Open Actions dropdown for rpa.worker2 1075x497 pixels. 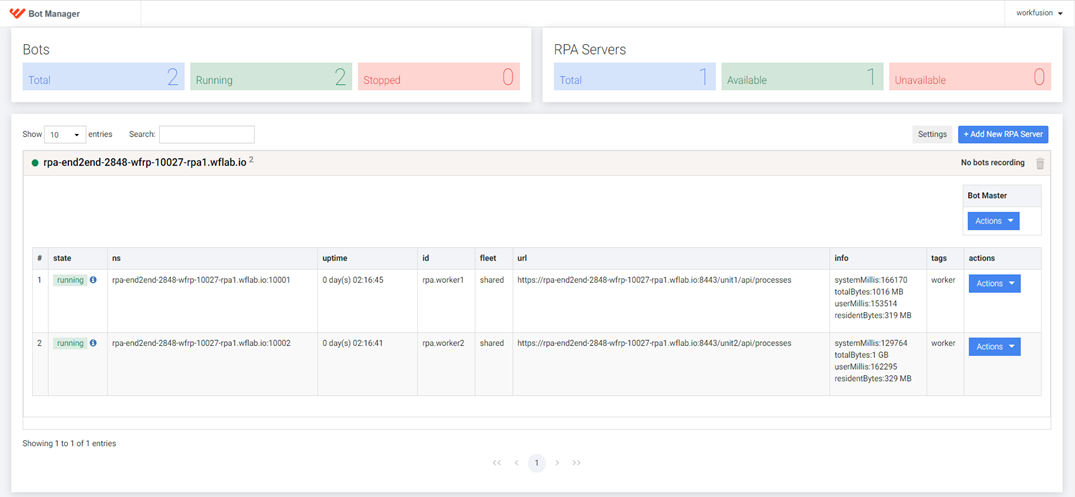994,347
